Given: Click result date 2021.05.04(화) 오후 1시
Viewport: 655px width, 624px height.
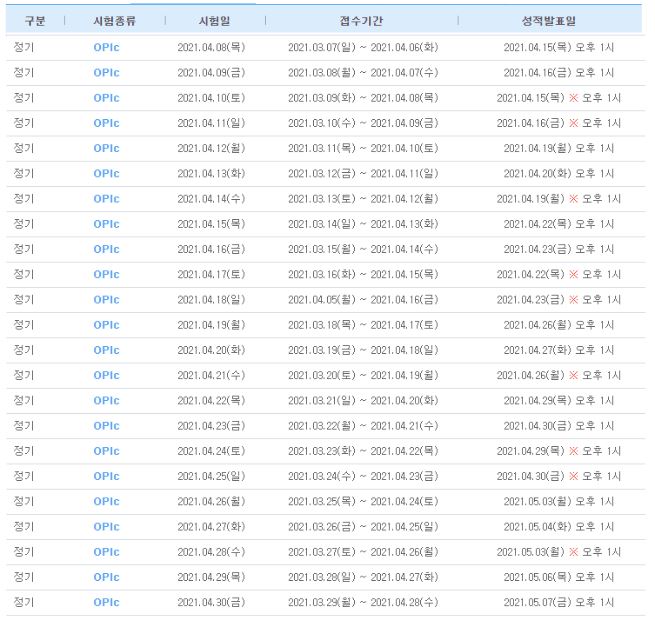Looking at the screenshot, I should (559, 527).
